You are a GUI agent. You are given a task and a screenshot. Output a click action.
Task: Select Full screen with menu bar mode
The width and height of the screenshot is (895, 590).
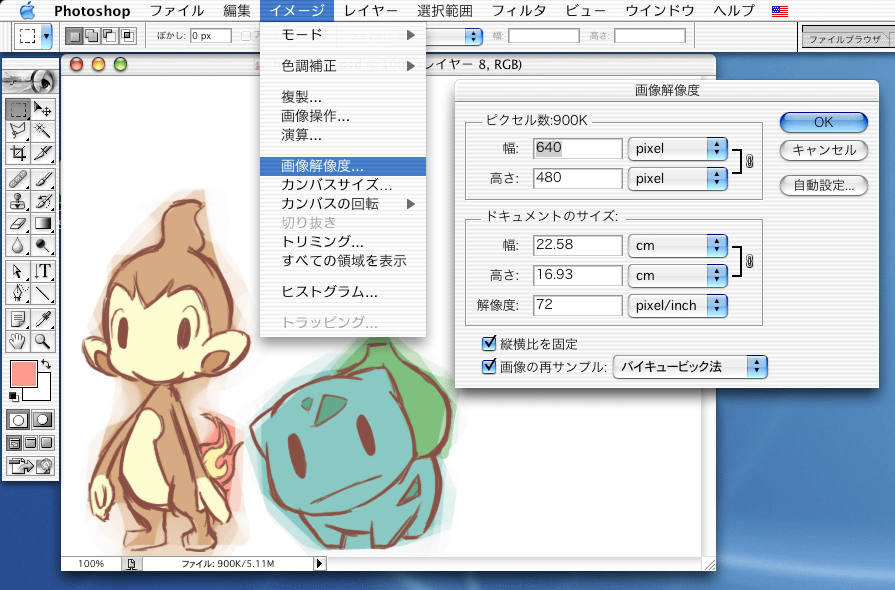click(31, 443)
